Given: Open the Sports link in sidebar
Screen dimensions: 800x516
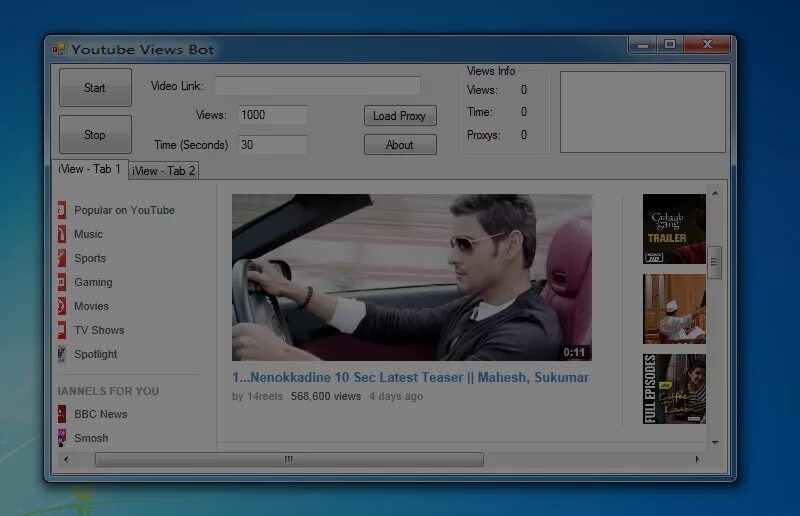Looking at the screenshot, I should 90,258.
